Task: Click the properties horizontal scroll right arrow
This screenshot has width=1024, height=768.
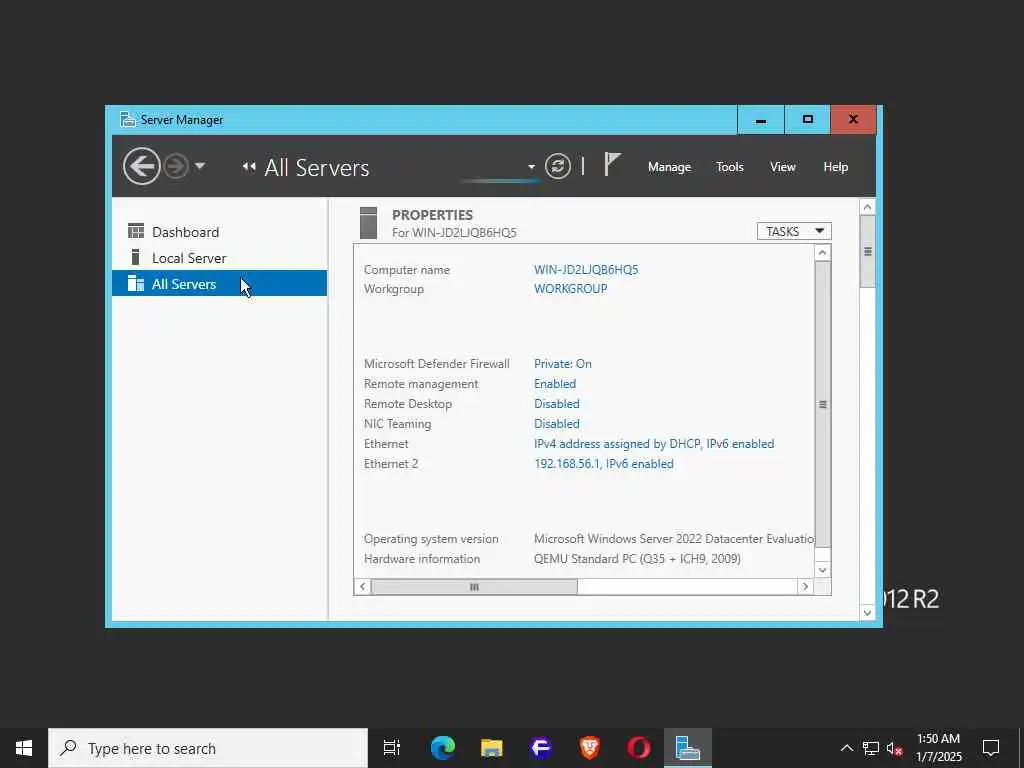Action: tap(805, 586)
